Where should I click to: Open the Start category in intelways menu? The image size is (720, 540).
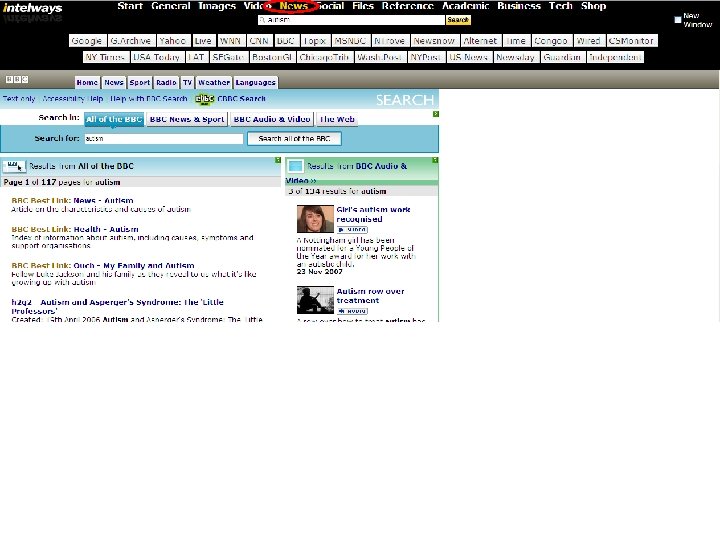[x=130, y=6]
